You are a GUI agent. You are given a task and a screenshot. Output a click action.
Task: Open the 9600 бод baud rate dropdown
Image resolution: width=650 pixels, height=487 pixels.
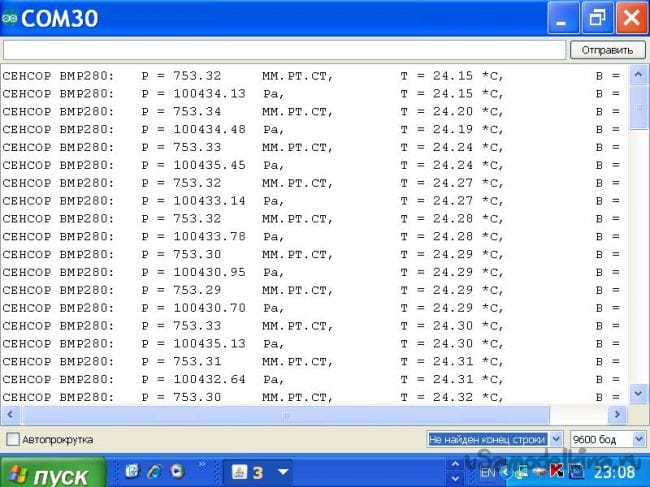click(x=607, y=439)
